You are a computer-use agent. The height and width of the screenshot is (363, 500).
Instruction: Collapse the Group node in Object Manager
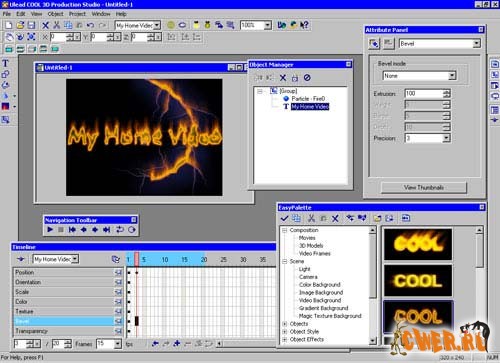click(x=260, y=91)
